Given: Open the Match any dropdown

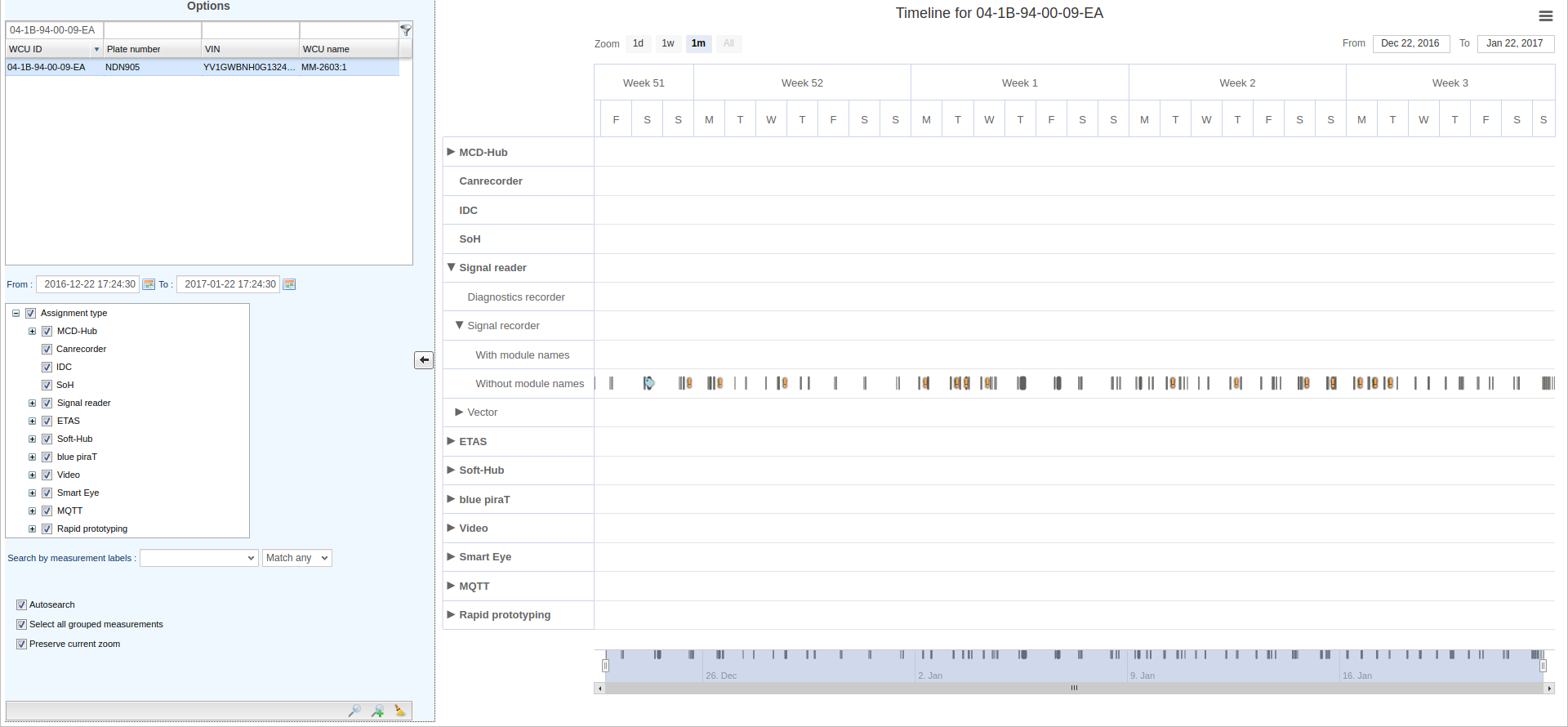Looking at the screenshot, I should click(x=297, y=558).
